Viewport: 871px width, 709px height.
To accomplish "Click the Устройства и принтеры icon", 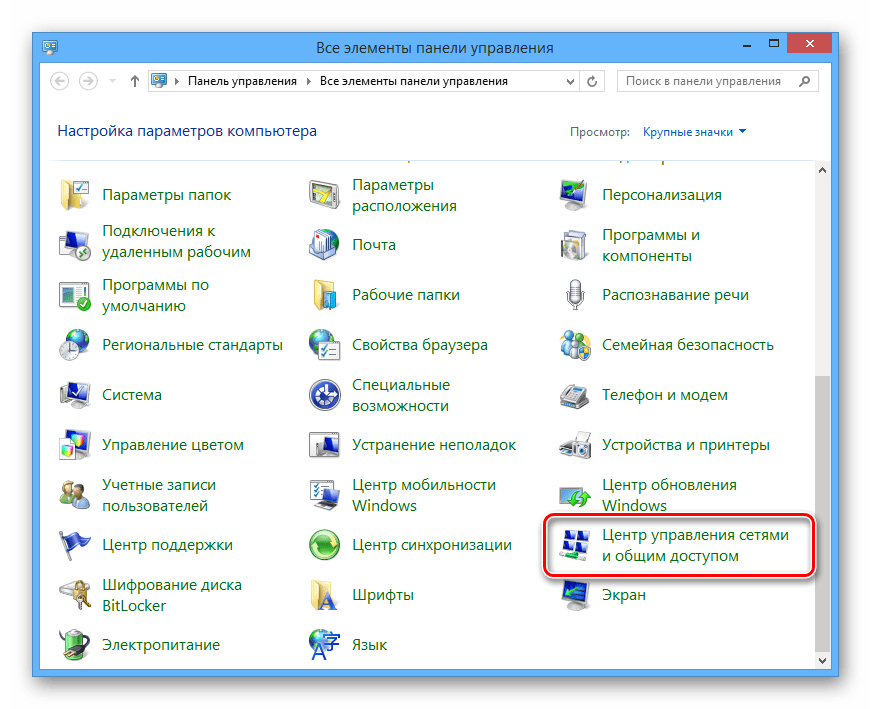I will pos(575,445).
